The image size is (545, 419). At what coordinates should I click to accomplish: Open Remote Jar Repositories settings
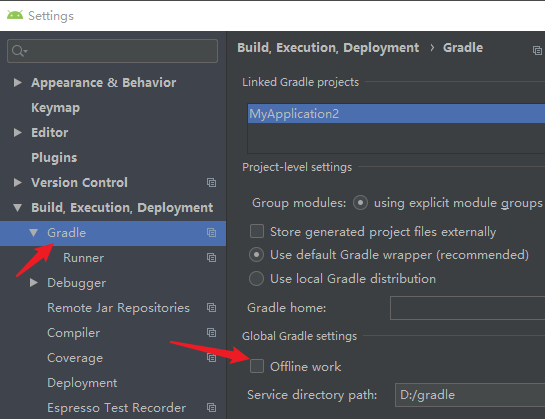119,308
